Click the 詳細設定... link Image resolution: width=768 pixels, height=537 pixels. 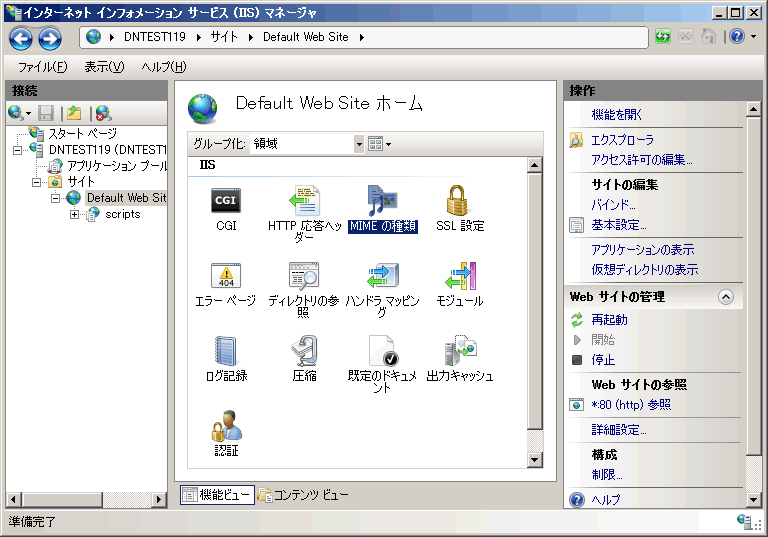[619, 430]
